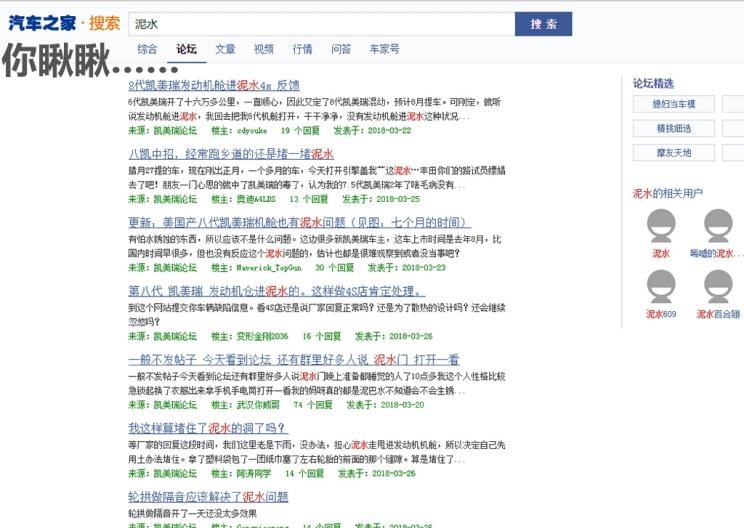Click poster name 变形金刚2036

click(262, 336)
